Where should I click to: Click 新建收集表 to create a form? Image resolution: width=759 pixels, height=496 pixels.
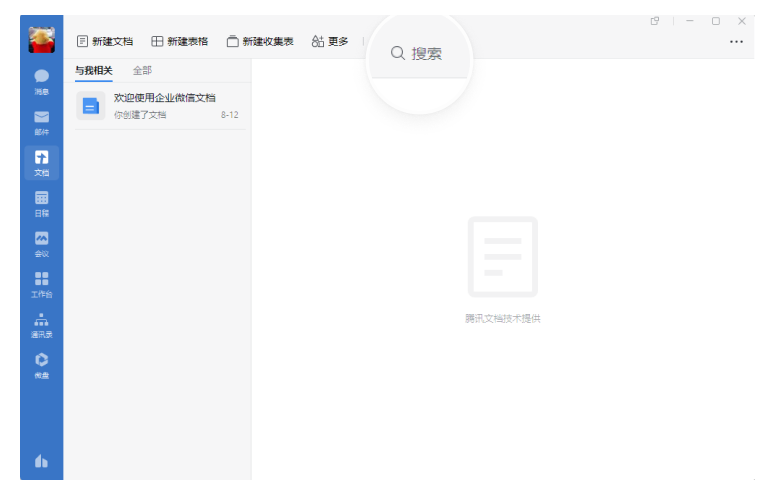click(x=260, y=41)
